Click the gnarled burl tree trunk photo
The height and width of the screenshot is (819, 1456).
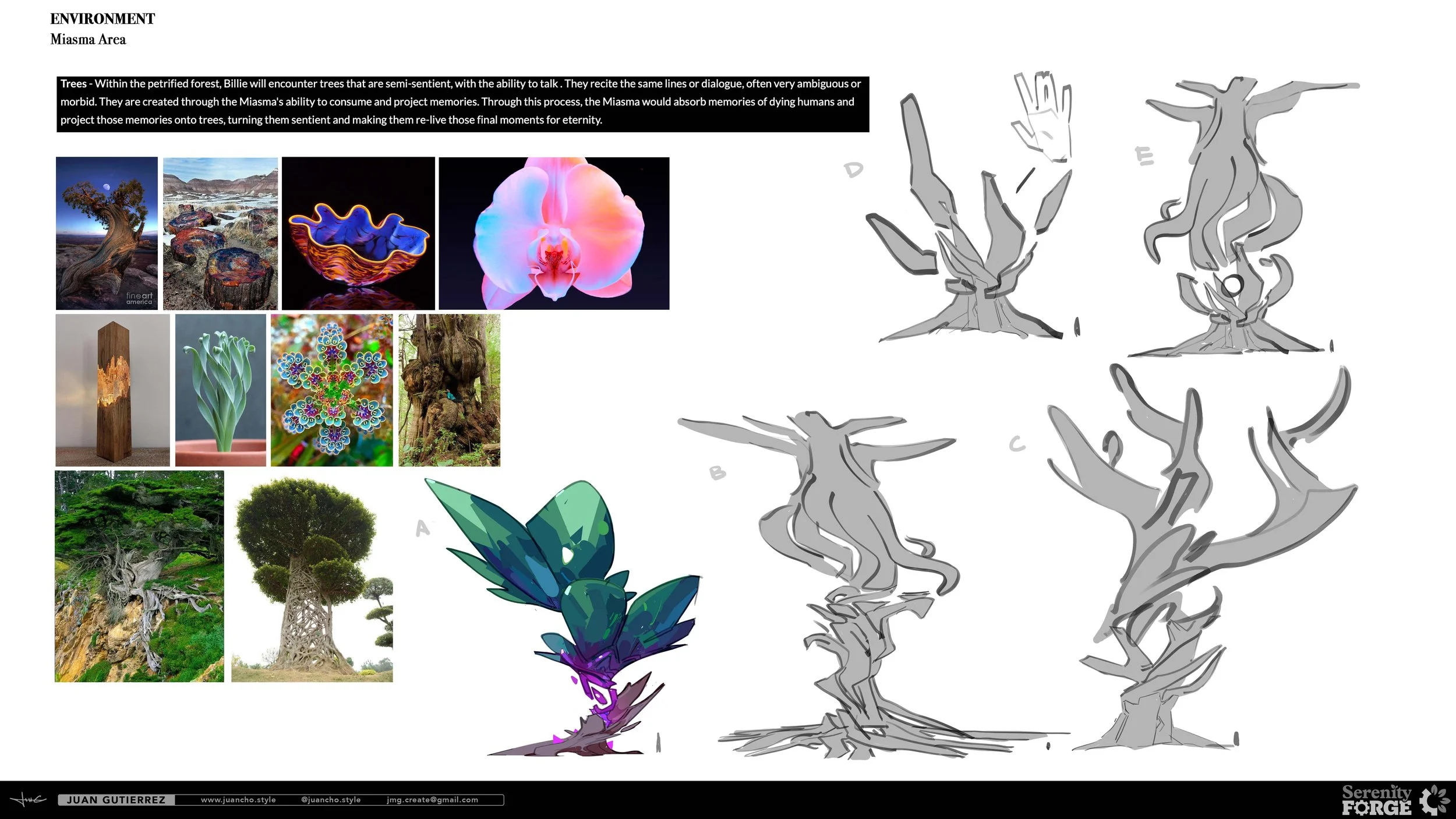[449, 390]
